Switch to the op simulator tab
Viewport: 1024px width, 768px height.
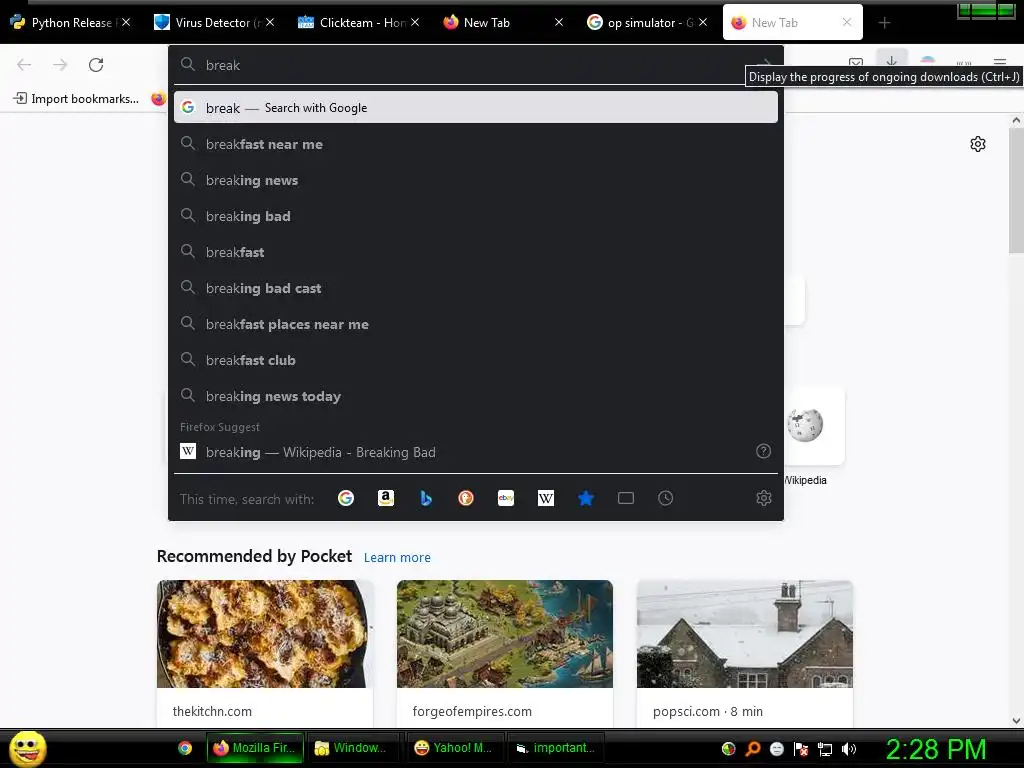(647, 23)
